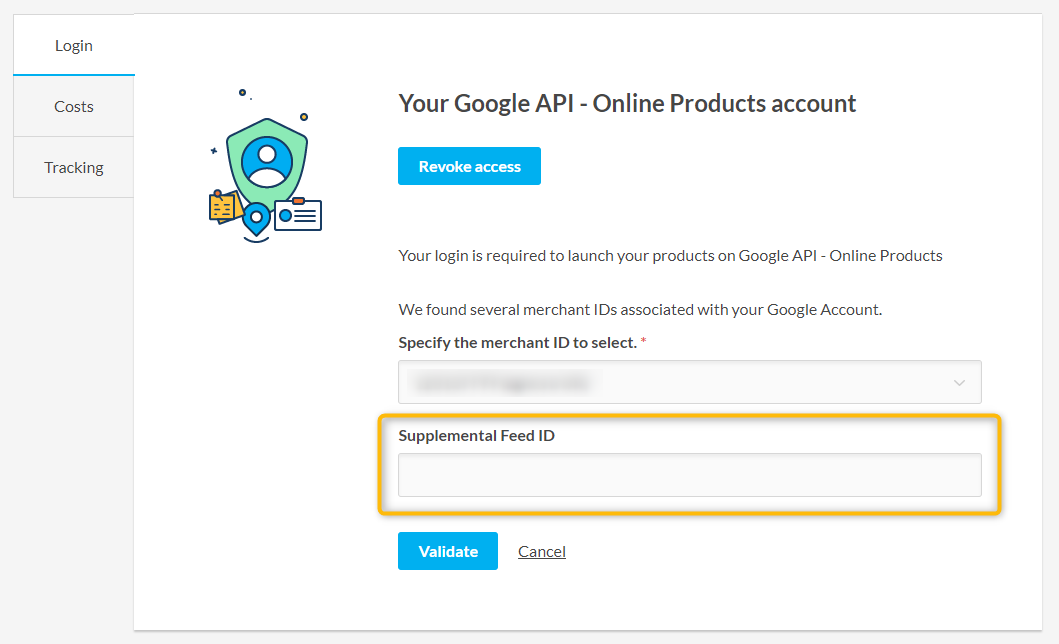Go to the Tracking tab

pyautogui.click(x=74, y=167)
